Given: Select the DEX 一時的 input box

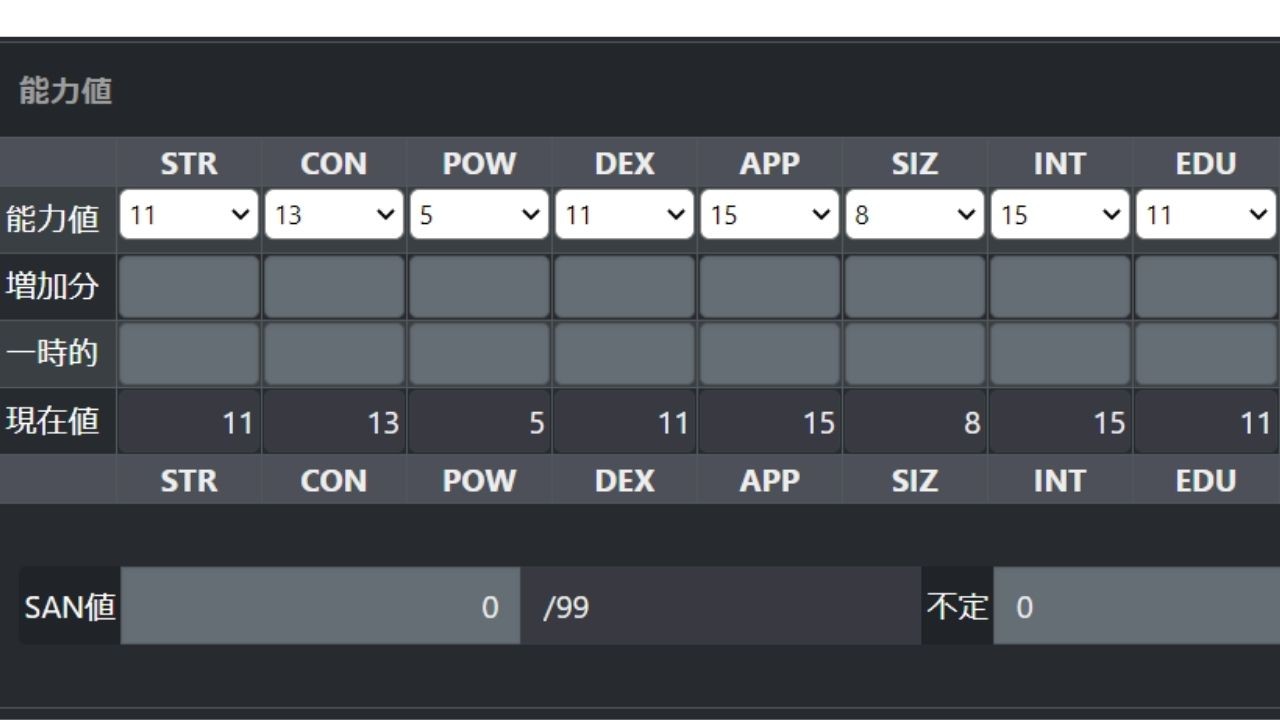Looking at the screenshot, I should tap(624, 353).
